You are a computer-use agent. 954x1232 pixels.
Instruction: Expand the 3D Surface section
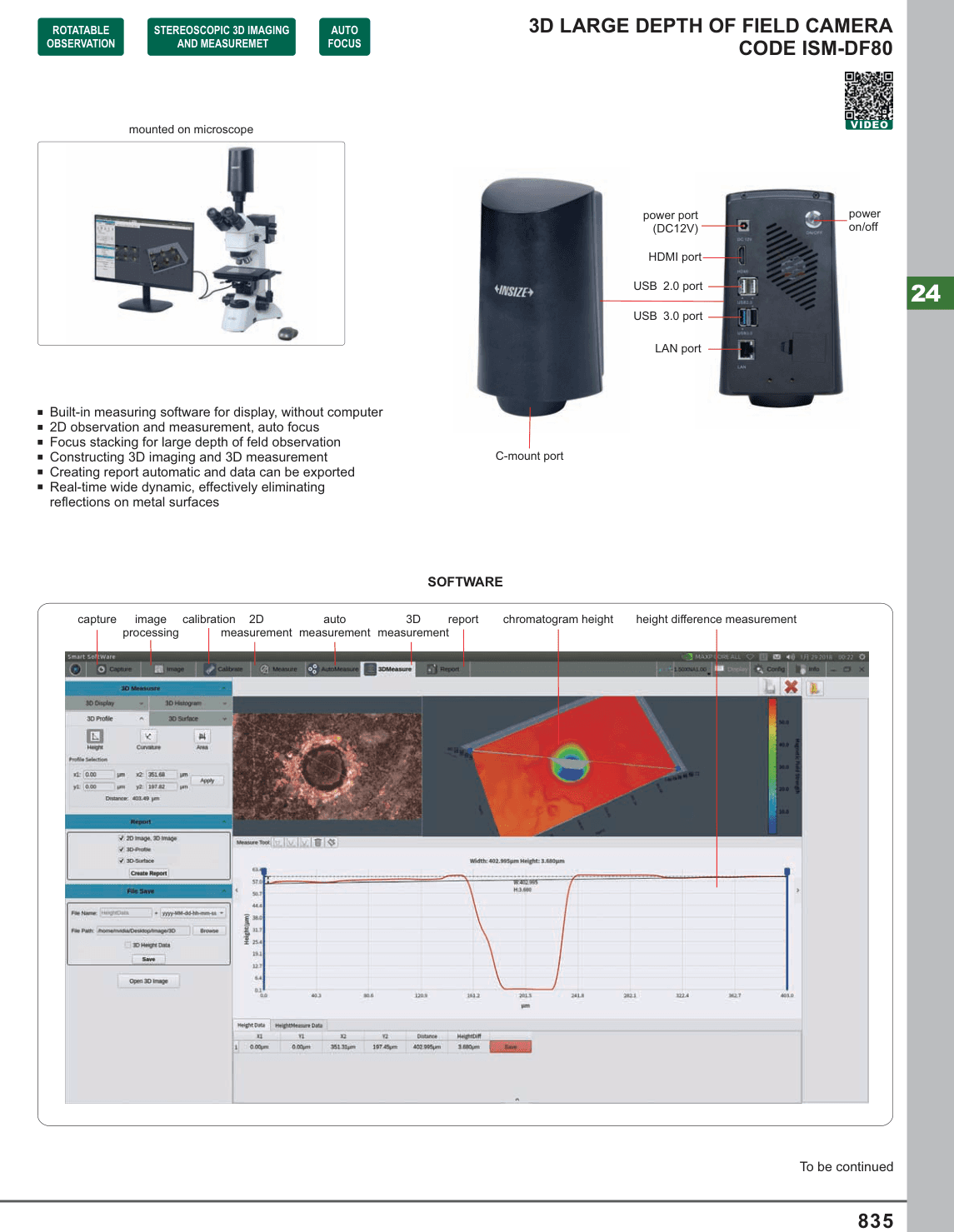[x=191, y=718]
